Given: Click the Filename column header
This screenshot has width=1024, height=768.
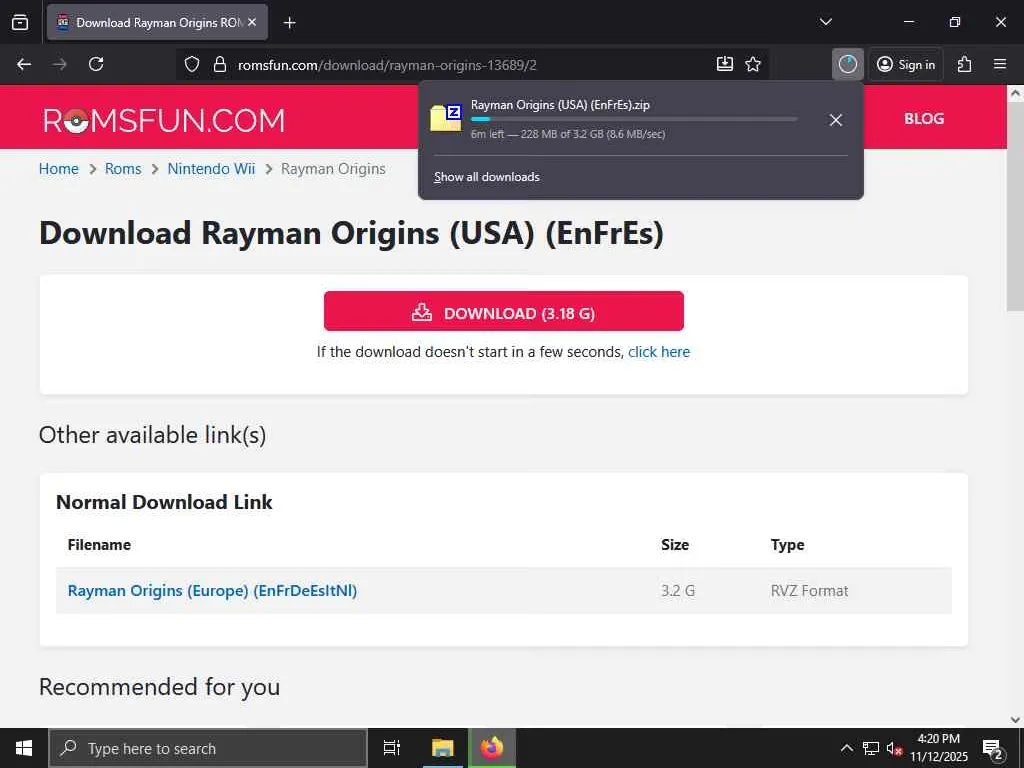Looking at the screenshot, I should pyautogui.click(x=99, y=545).
